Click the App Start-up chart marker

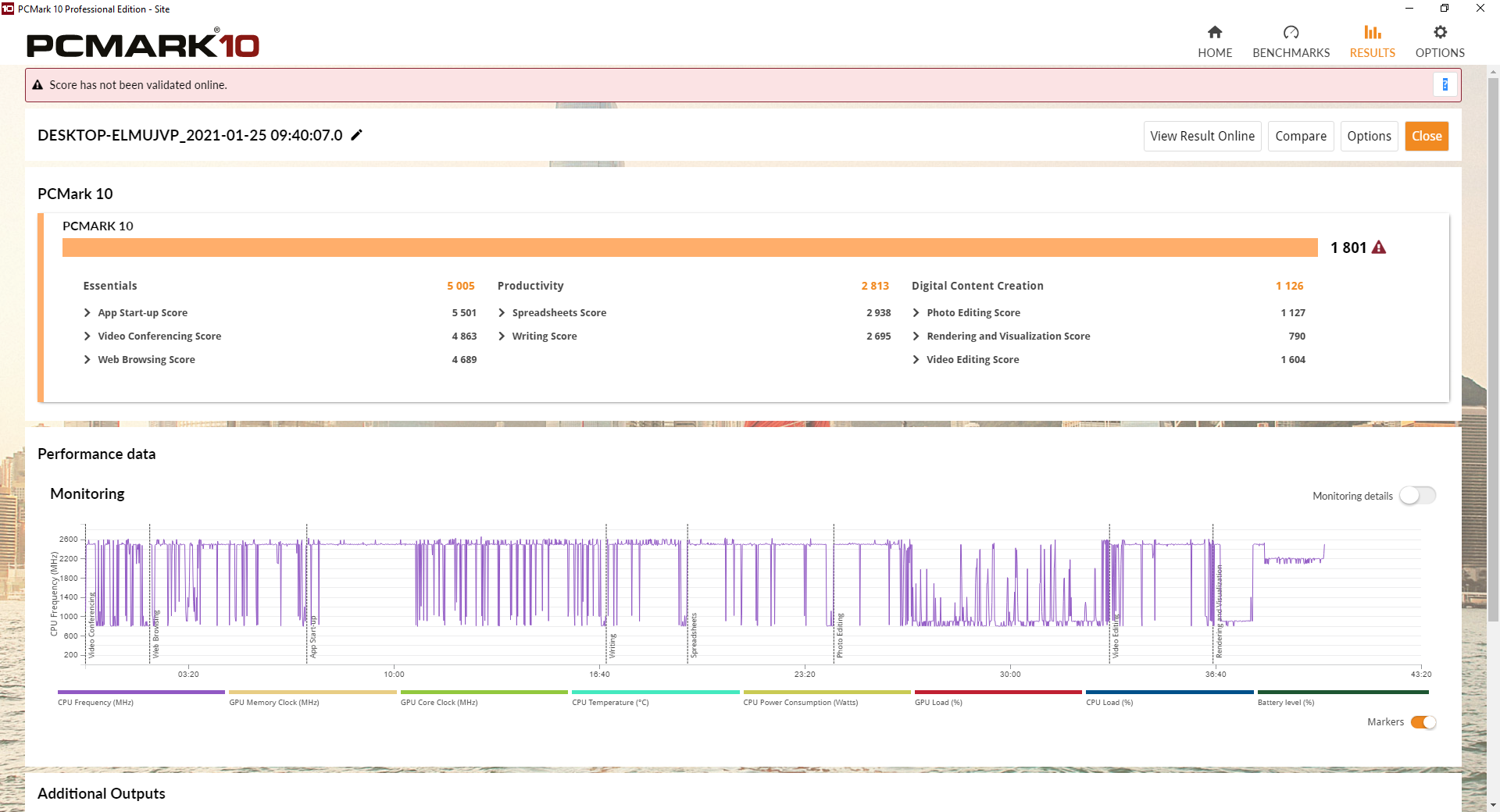313,636
